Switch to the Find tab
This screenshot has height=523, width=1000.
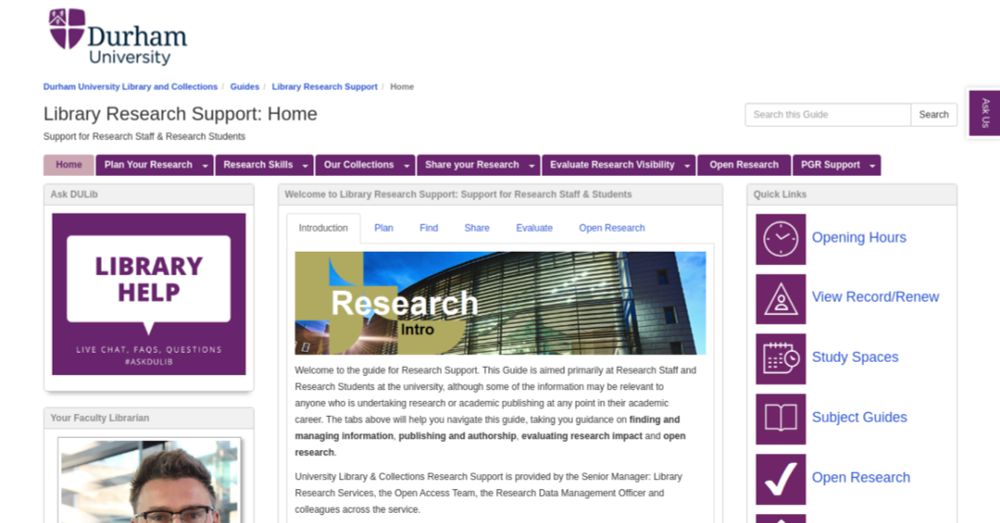429,228
